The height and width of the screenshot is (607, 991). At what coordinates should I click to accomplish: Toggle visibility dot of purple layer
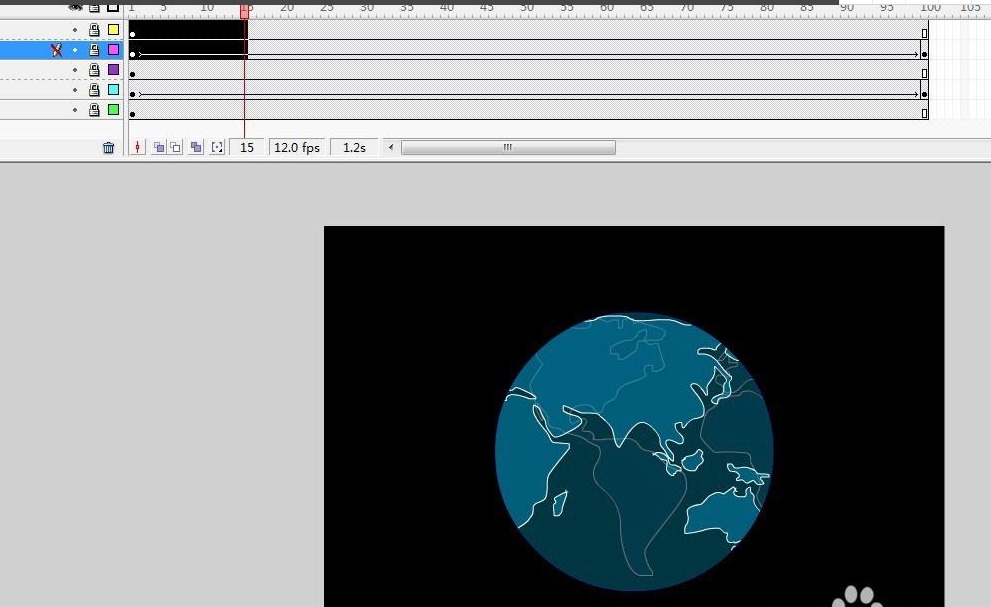coord(75,70)
